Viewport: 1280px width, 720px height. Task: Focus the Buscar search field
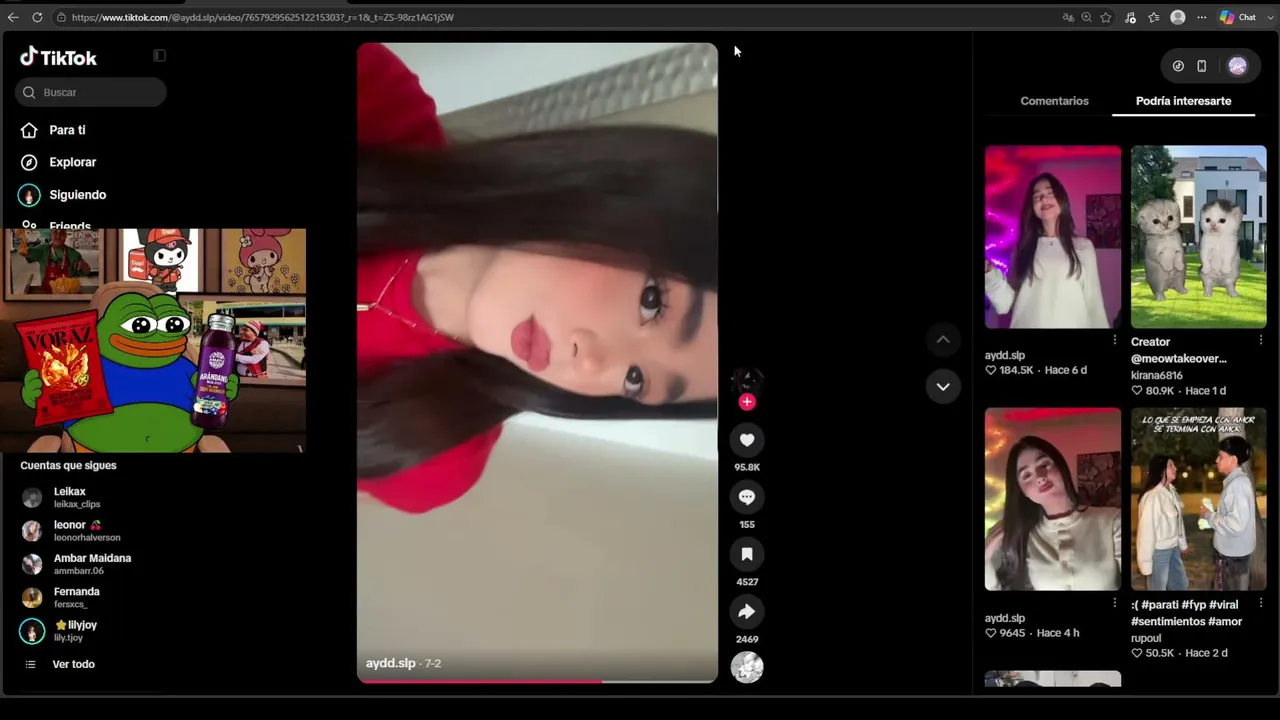[x=91, y=92]
